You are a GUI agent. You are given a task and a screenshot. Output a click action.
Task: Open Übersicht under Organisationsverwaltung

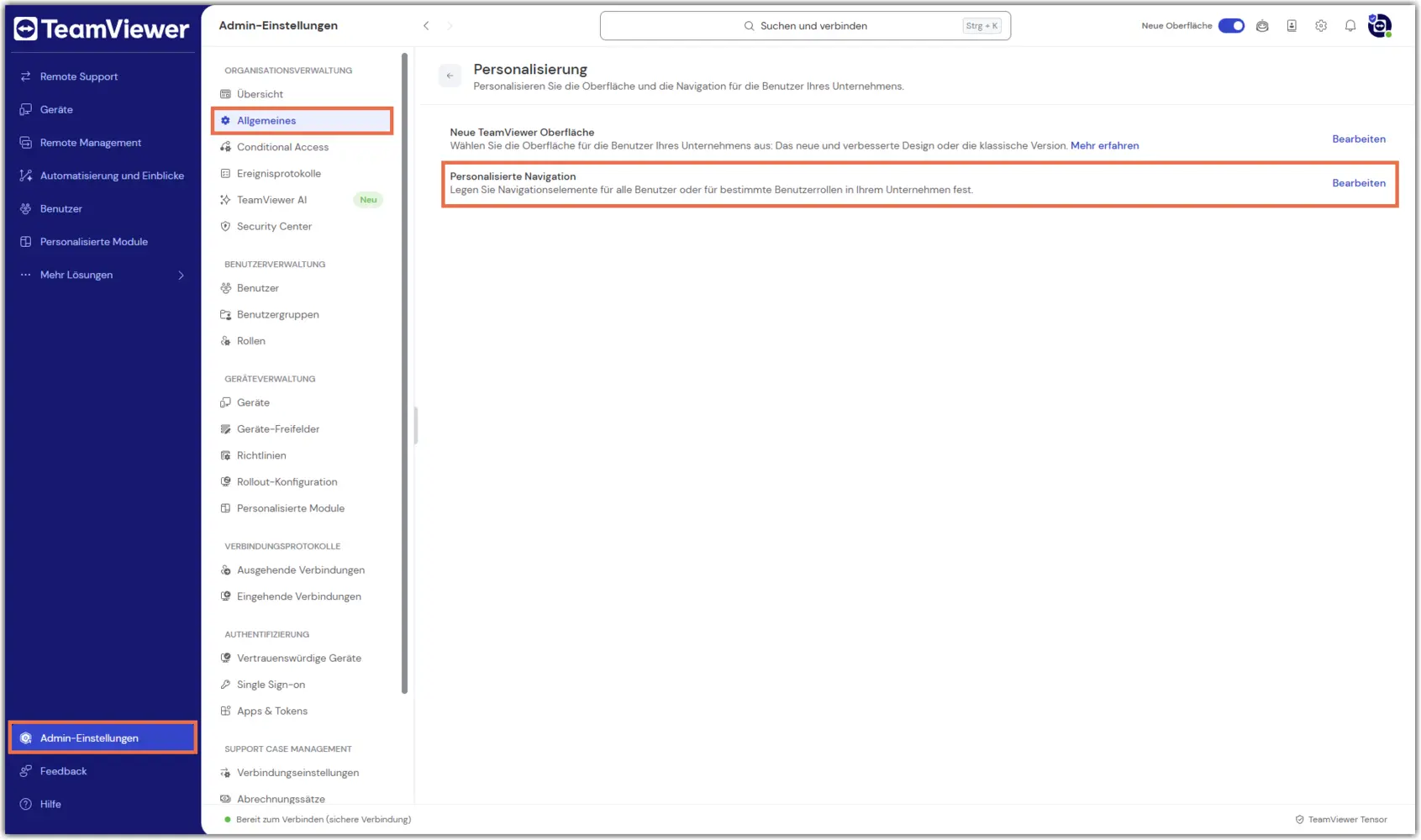(303, 94)
